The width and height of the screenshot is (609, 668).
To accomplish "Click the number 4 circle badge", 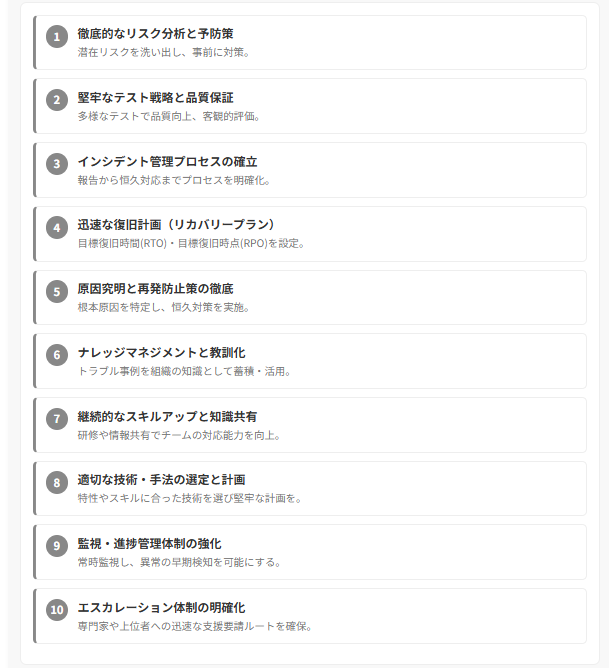I will point(57,228).
